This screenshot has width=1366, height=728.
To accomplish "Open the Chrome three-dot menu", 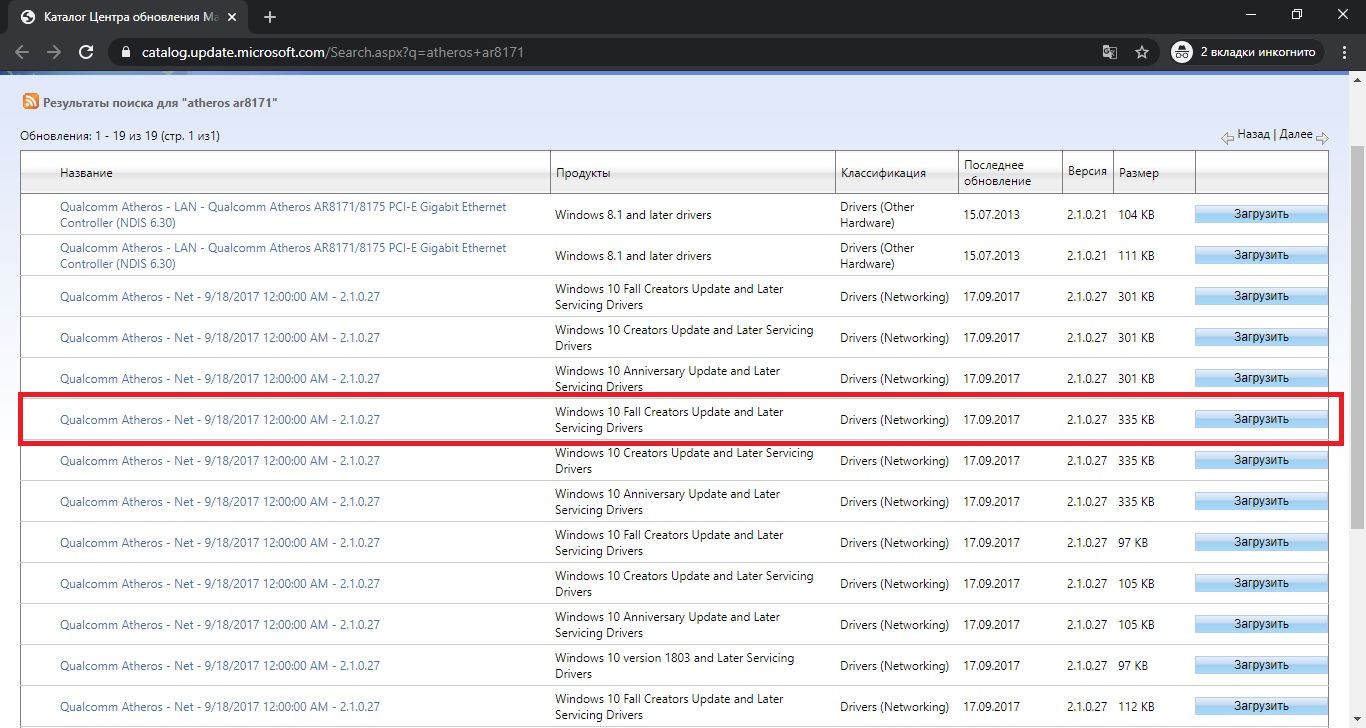I will click(1345, 52).
